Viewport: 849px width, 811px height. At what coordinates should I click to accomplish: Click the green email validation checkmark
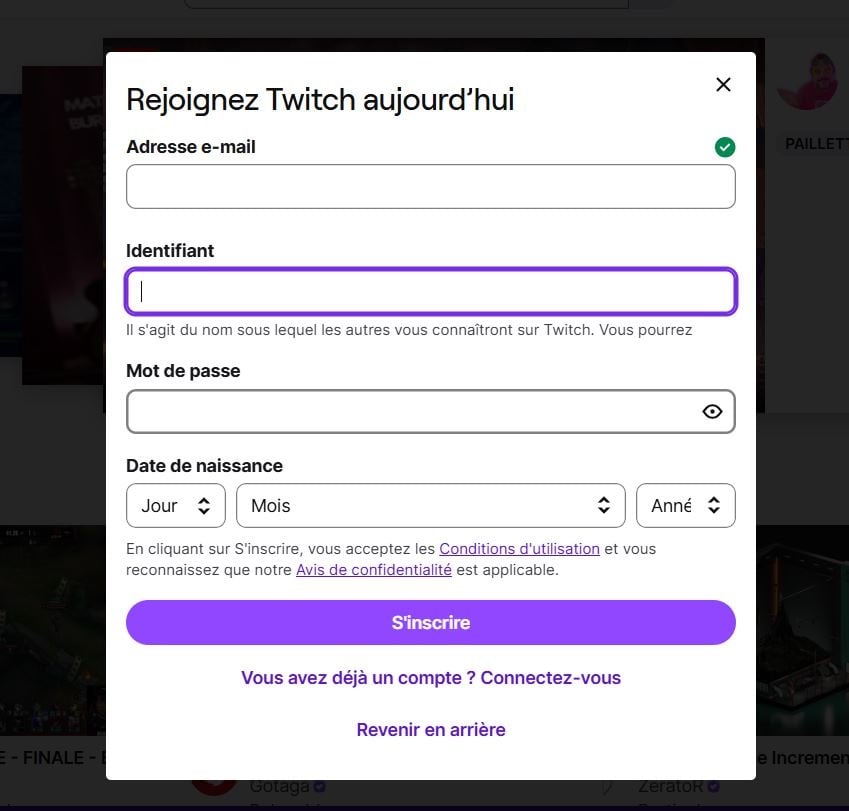point(724,147)
